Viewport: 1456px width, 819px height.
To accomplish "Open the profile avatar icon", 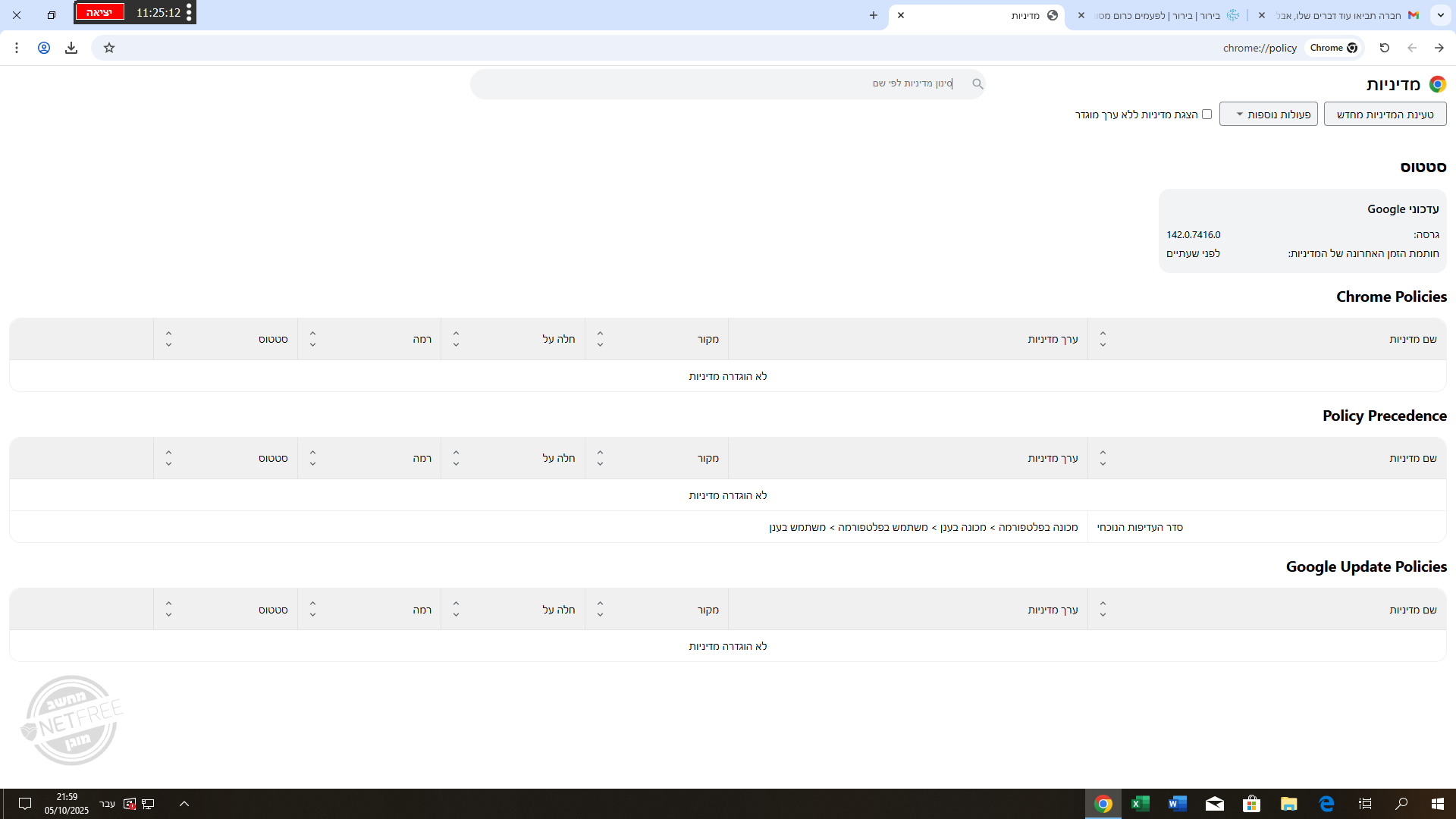I will (44, 48).
